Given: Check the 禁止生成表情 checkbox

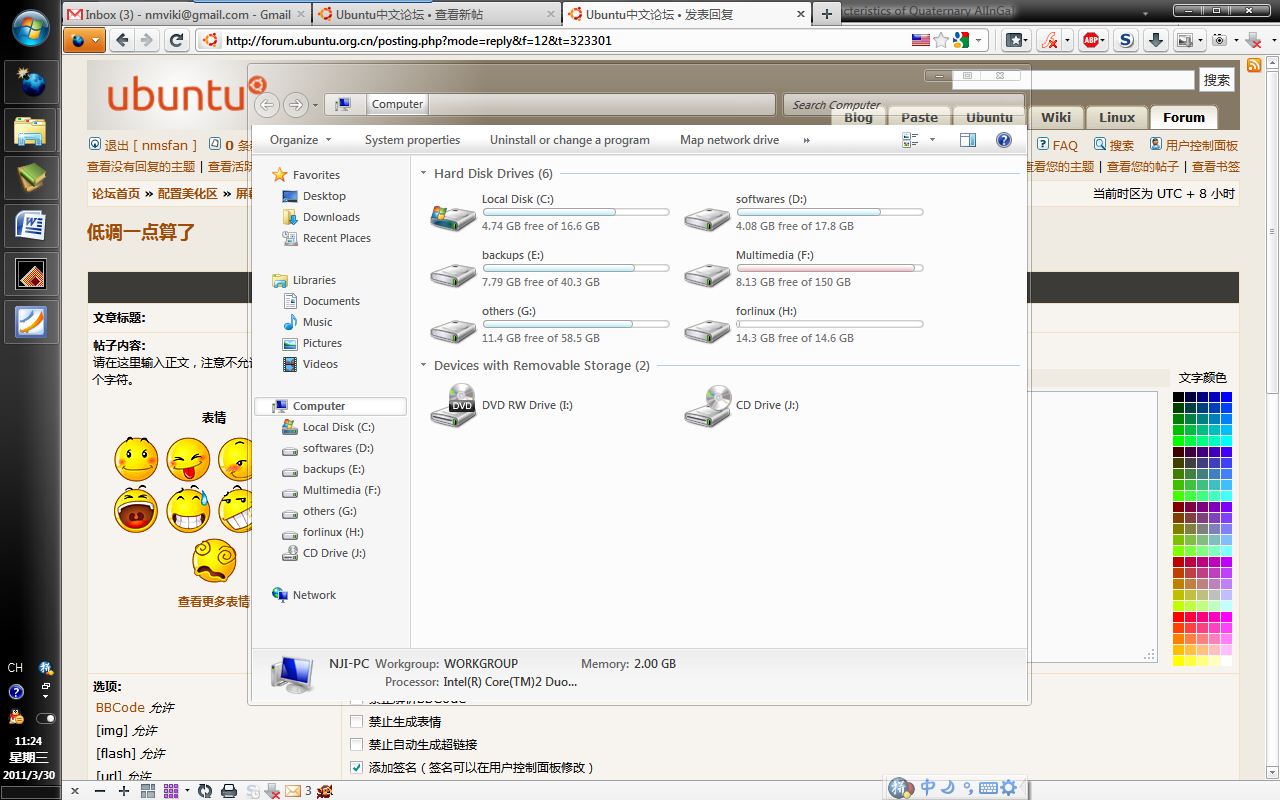Looking at the screenshot, I should click(356, 721).
